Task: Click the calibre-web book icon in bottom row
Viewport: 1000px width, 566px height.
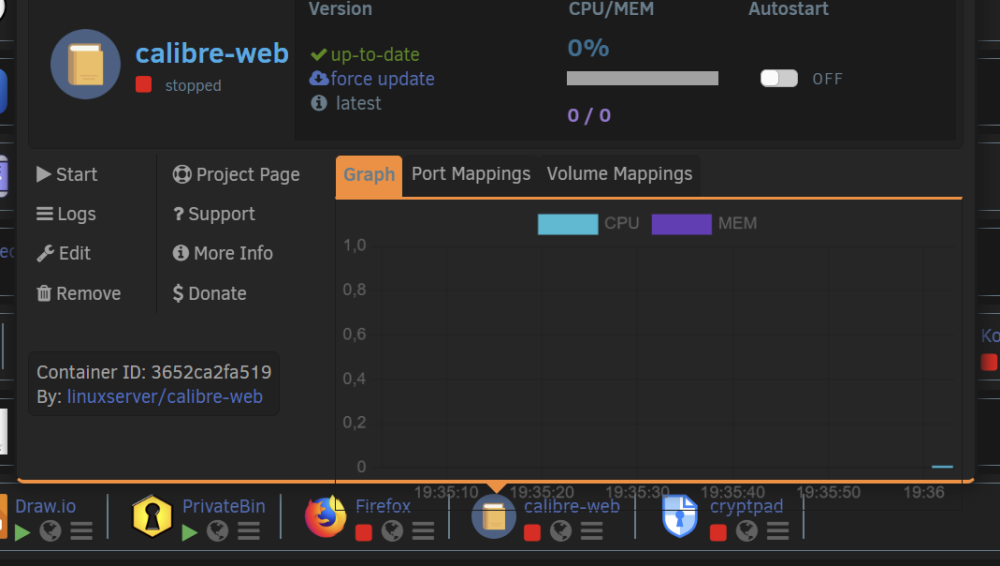Action: pos(494,516)
